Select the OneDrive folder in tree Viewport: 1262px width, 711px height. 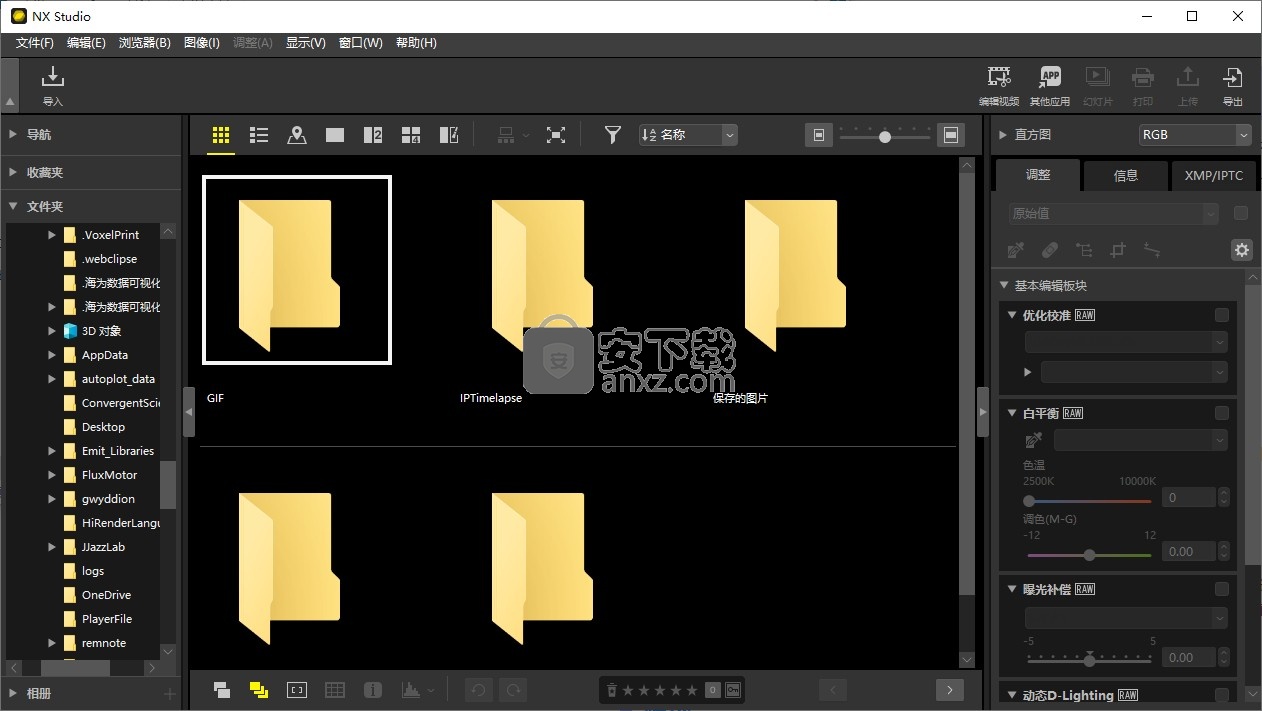[x=106, y=595]
